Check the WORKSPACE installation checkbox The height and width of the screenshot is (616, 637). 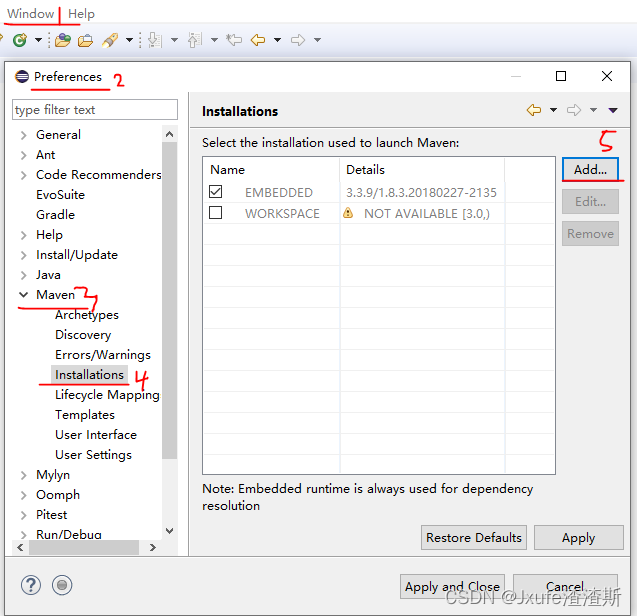215,213
